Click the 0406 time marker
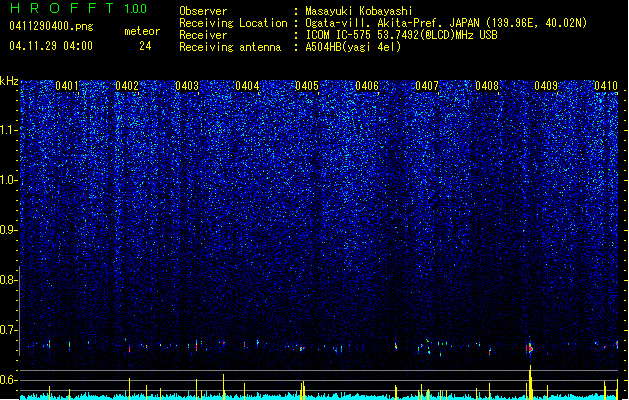 [x=367, y=86]
